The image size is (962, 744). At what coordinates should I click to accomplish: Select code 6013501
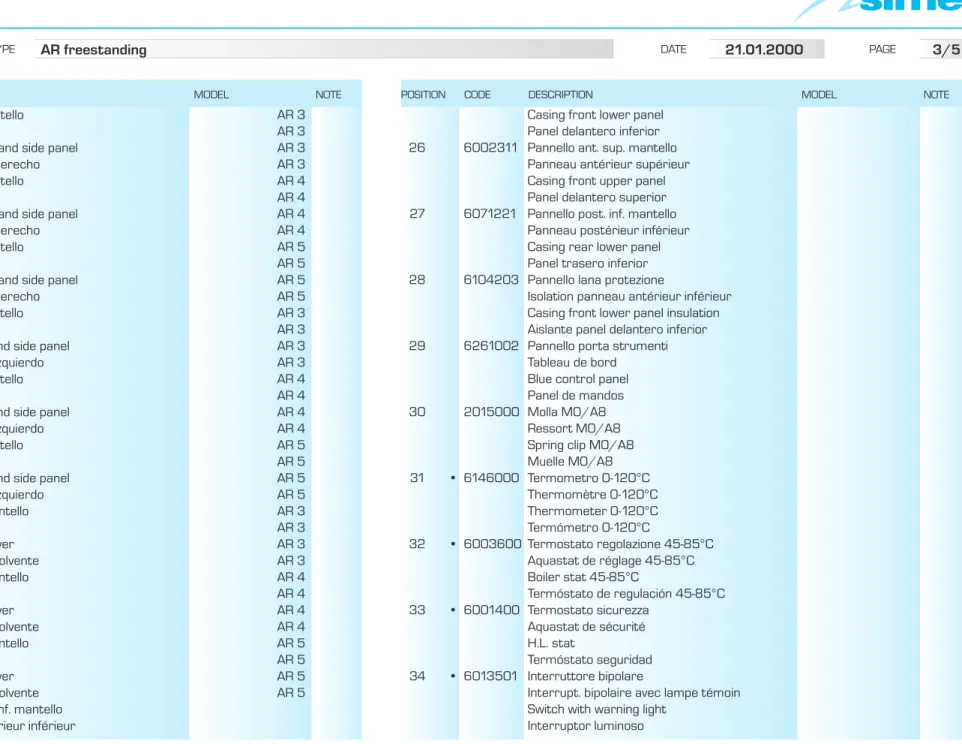tap(490, 676)
